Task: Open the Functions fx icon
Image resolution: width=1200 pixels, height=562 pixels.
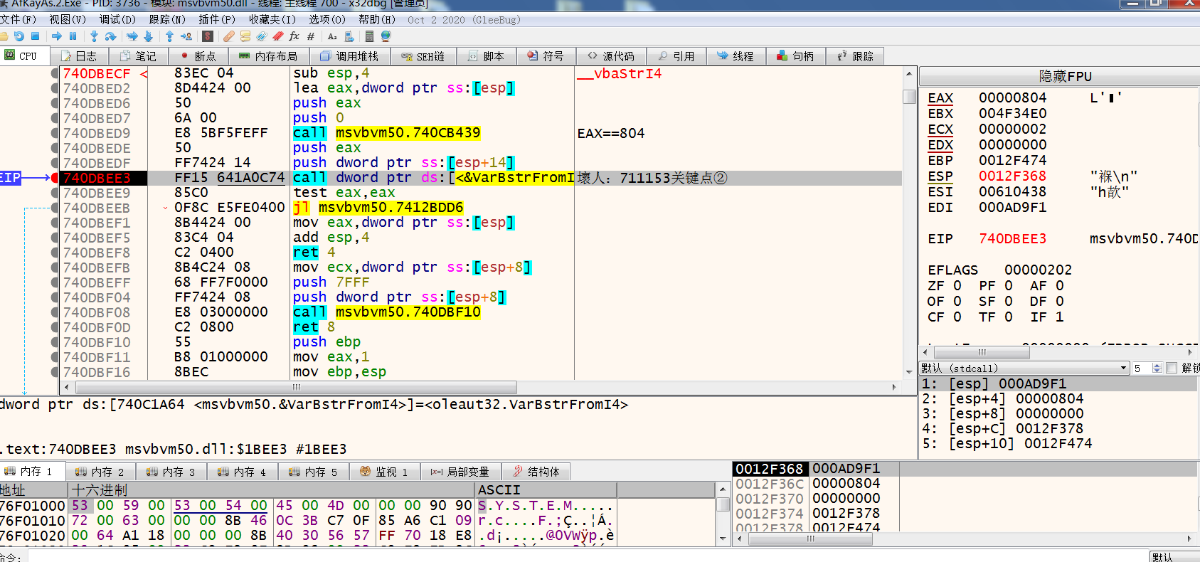Action: pos(293,36)
